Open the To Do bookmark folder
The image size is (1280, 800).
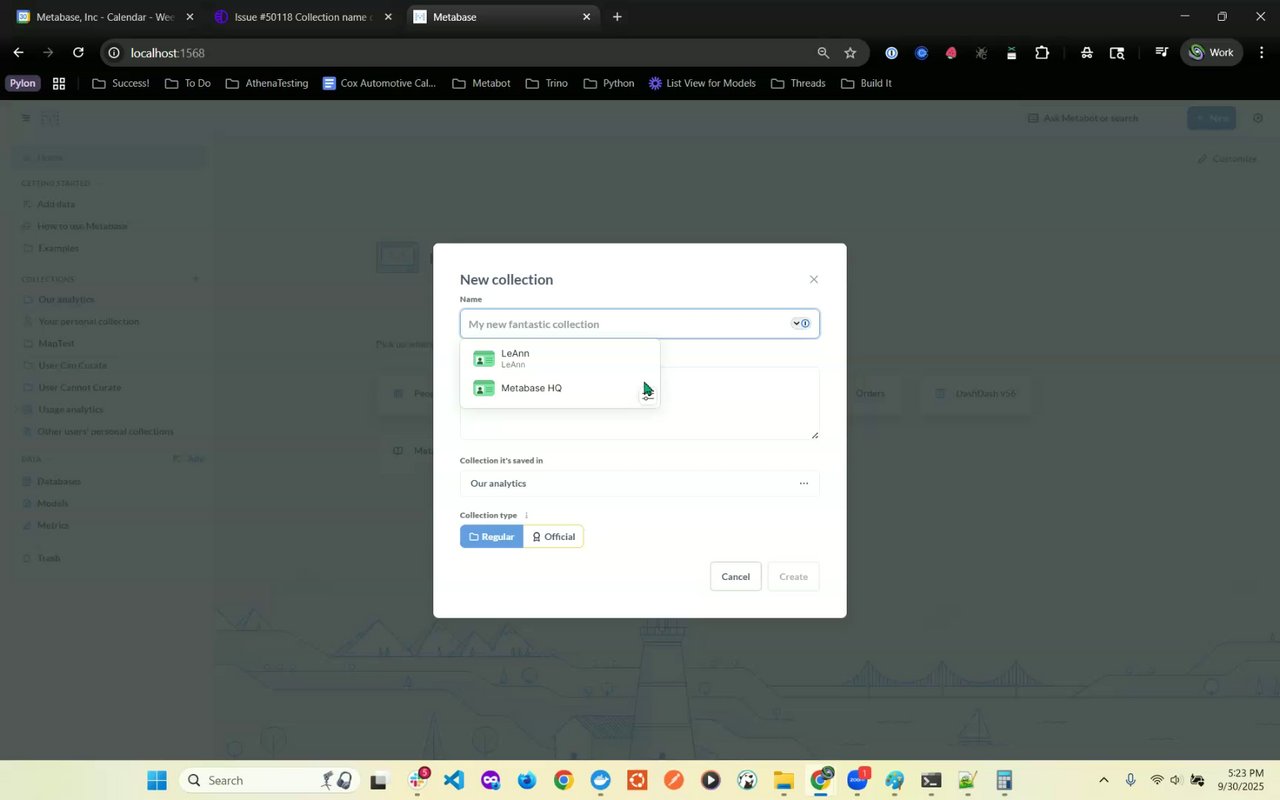[x=187, y=83]
